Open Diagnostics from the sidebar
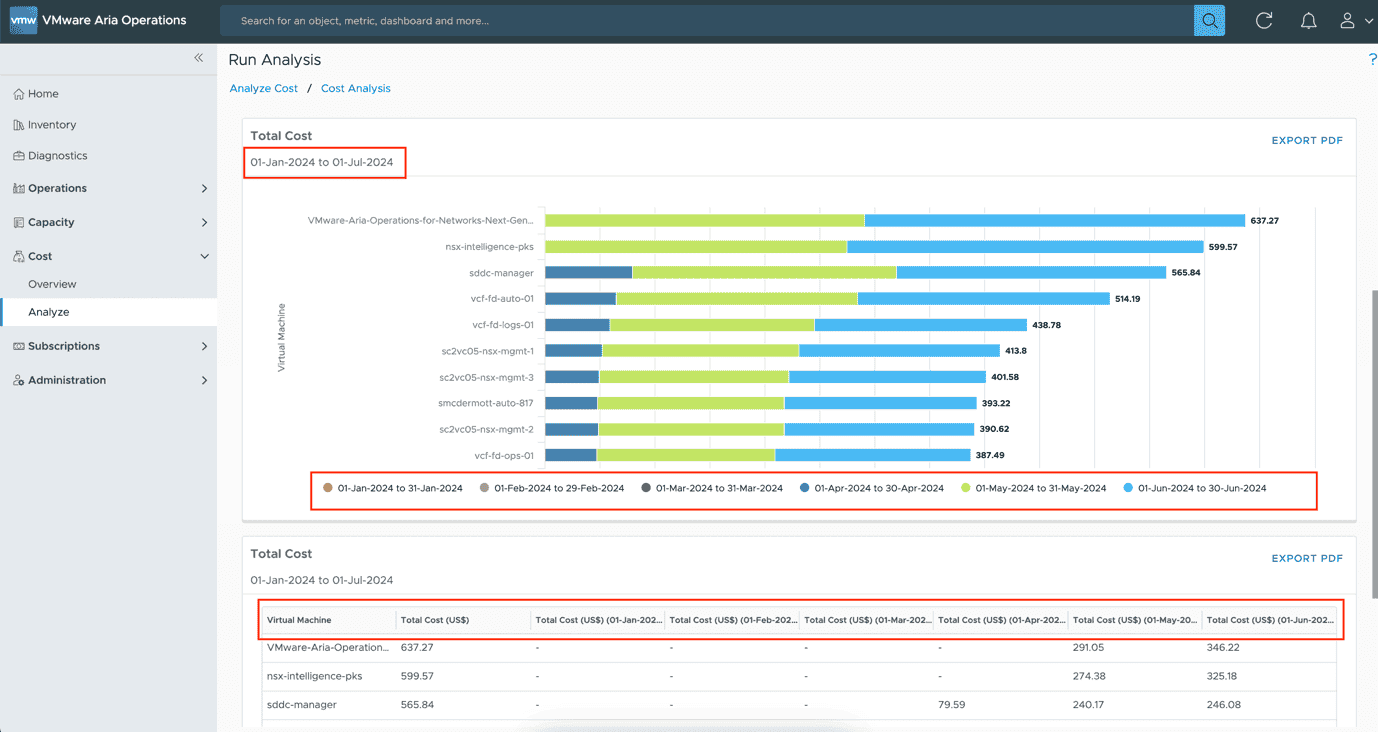Screen dimensions: 1378x732 [x=57, y=156]
